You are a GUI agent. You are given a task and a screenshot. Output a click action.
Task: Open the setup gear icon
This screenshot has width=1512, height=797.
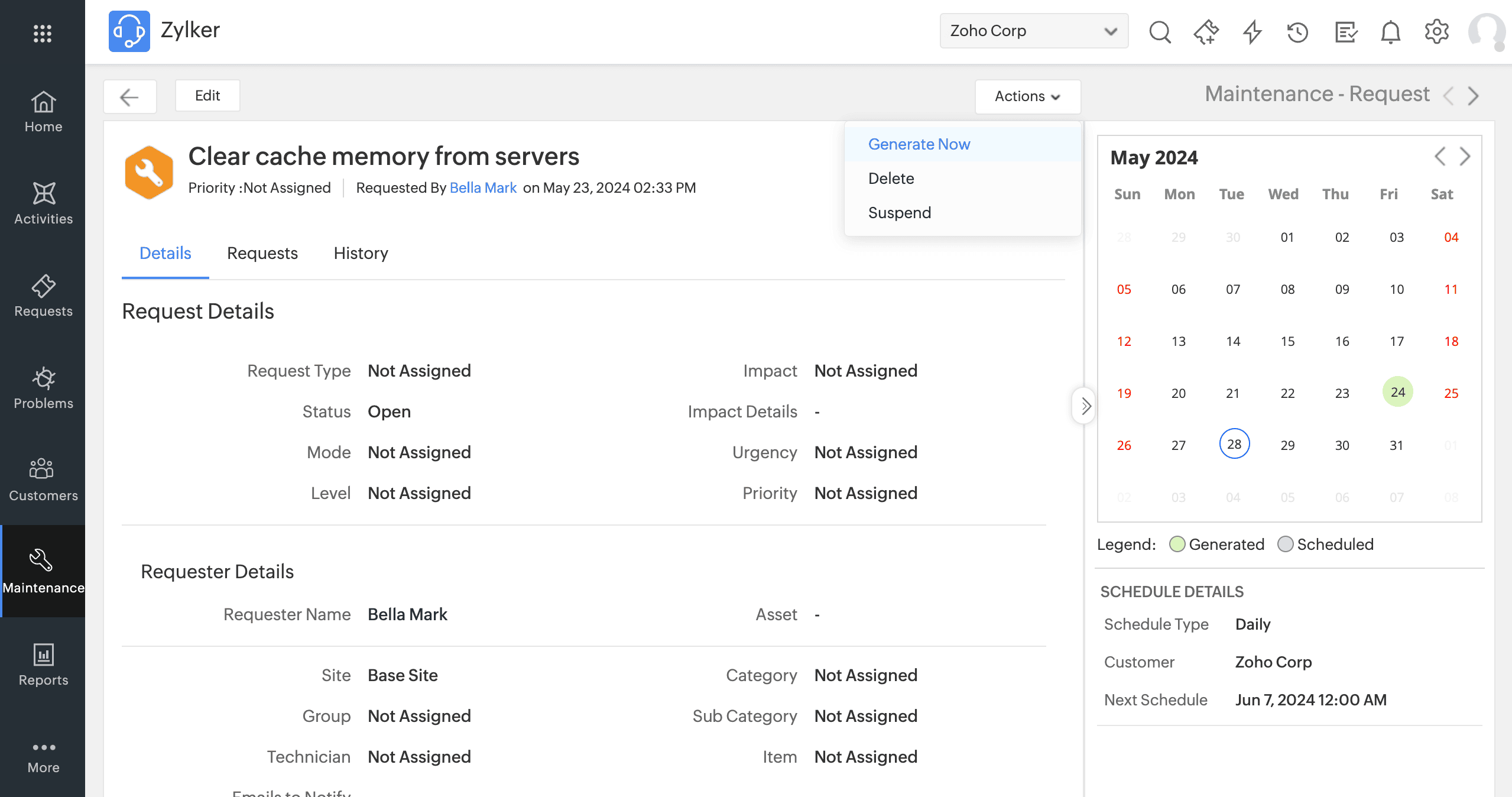point(1436,31)
